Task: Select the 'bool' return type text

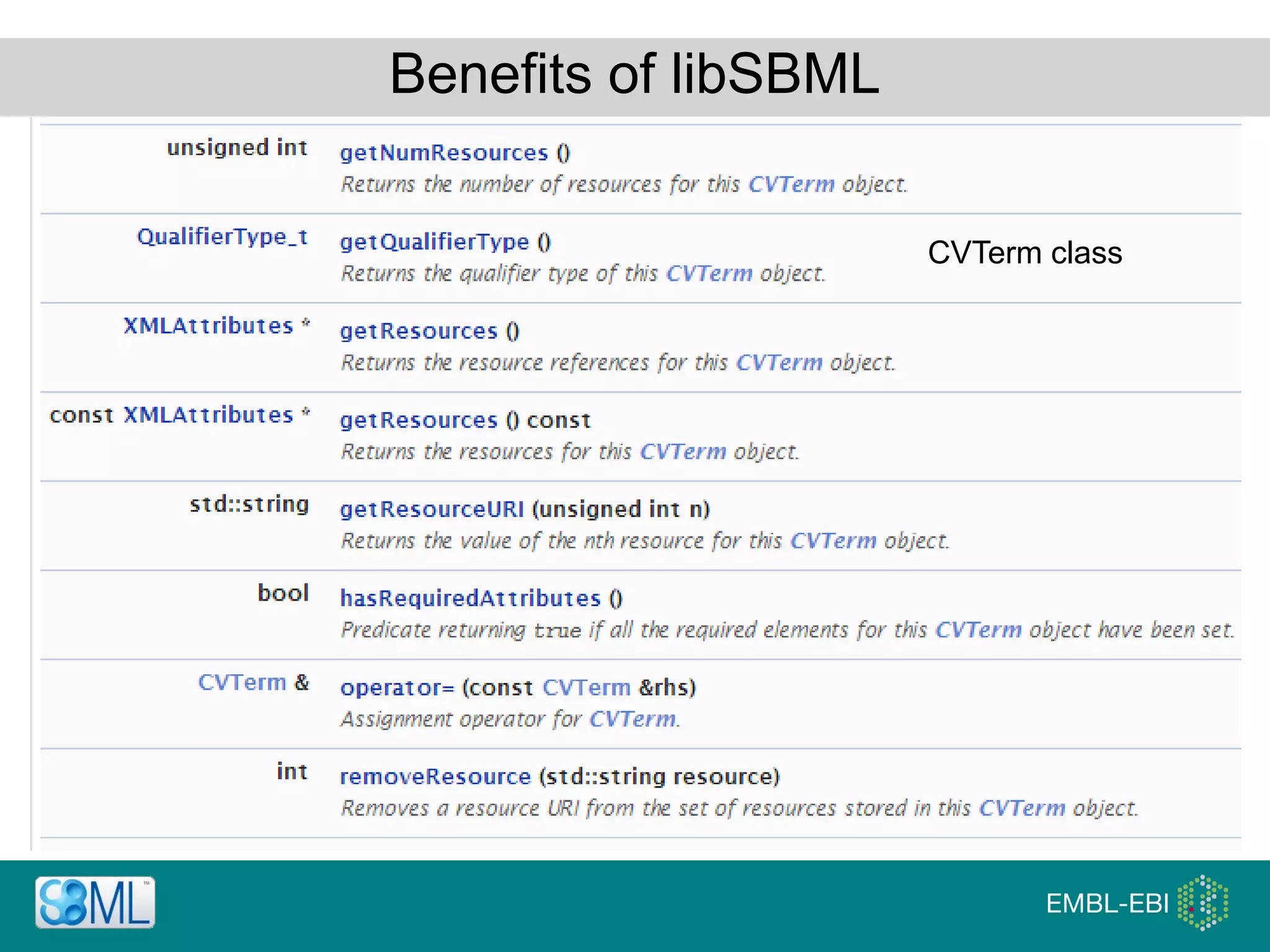Action: (x=283, y=593)
